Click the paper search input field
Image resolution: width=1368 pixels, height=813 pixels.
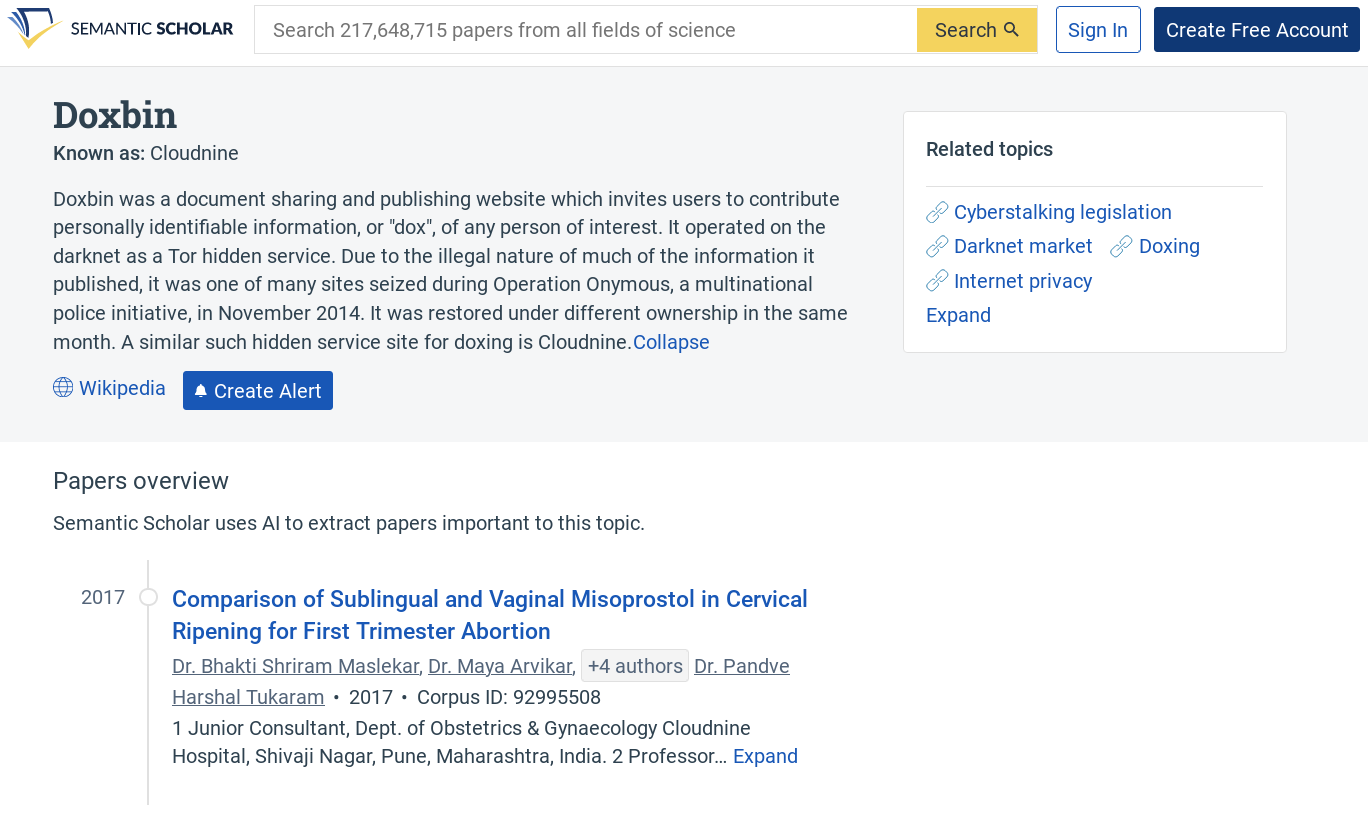586,30
